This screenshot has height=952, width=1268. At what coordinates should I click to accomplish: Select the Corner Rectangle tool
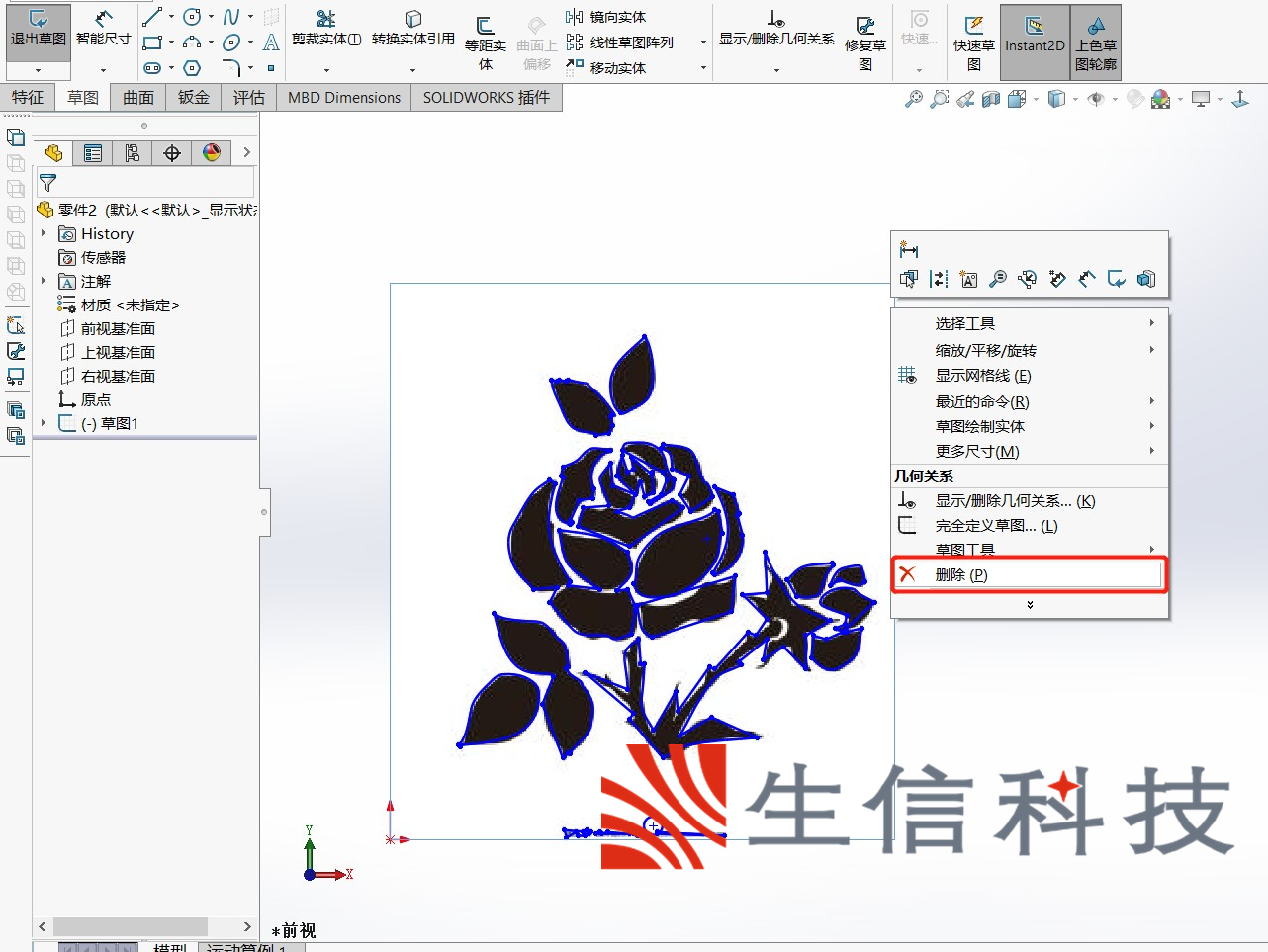point(152,43)
